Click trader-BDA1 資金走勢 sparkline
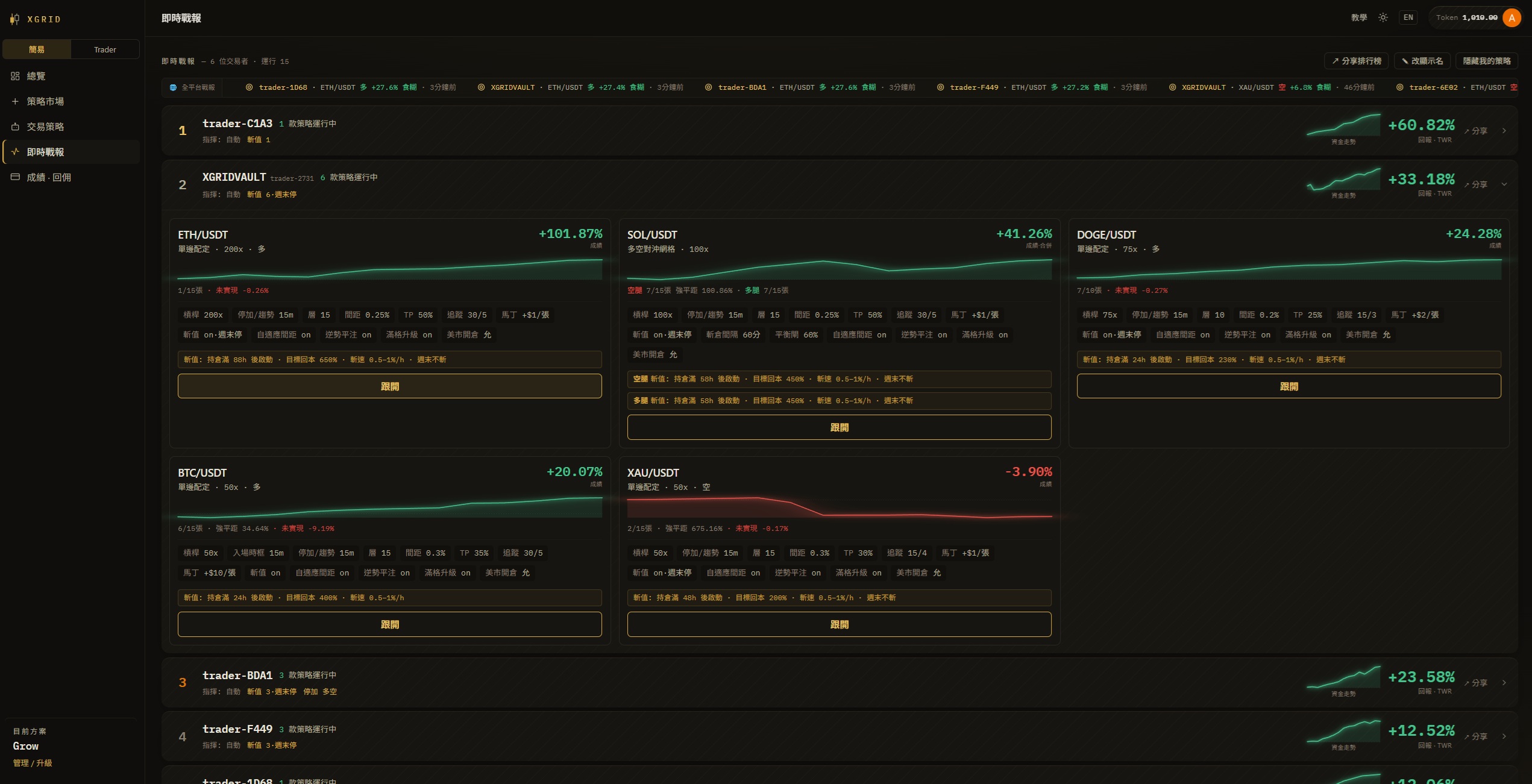 point(1343,677)
